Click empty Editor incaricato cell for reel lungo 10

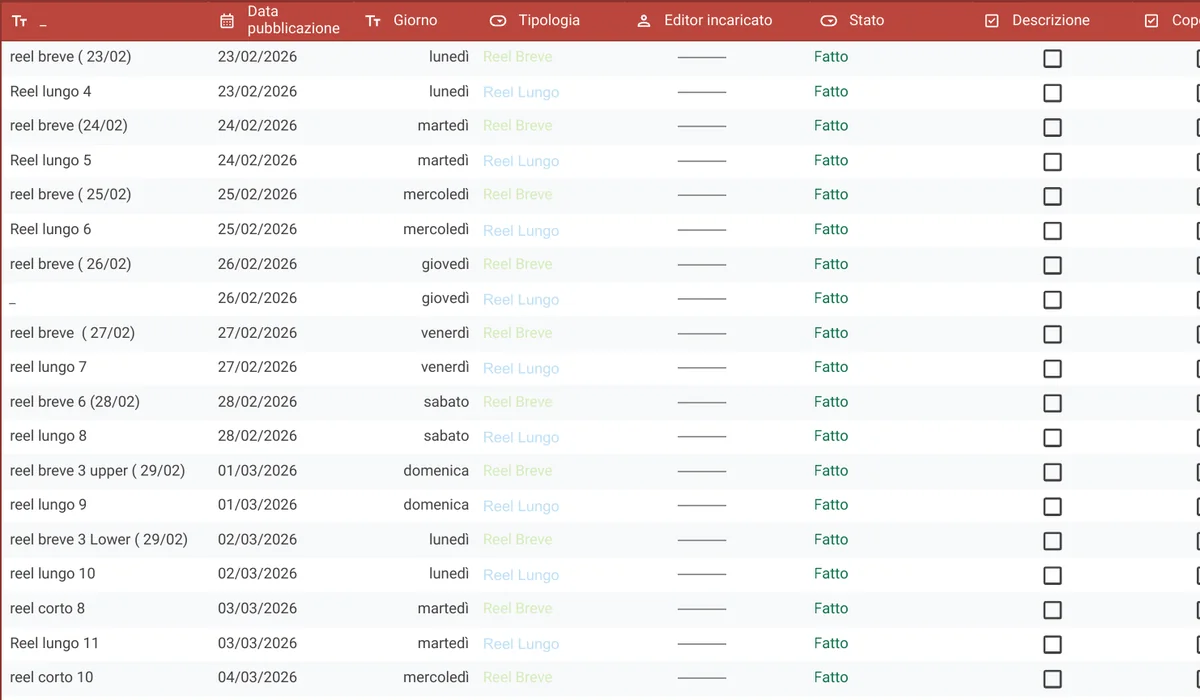click(x=702, y=574)
